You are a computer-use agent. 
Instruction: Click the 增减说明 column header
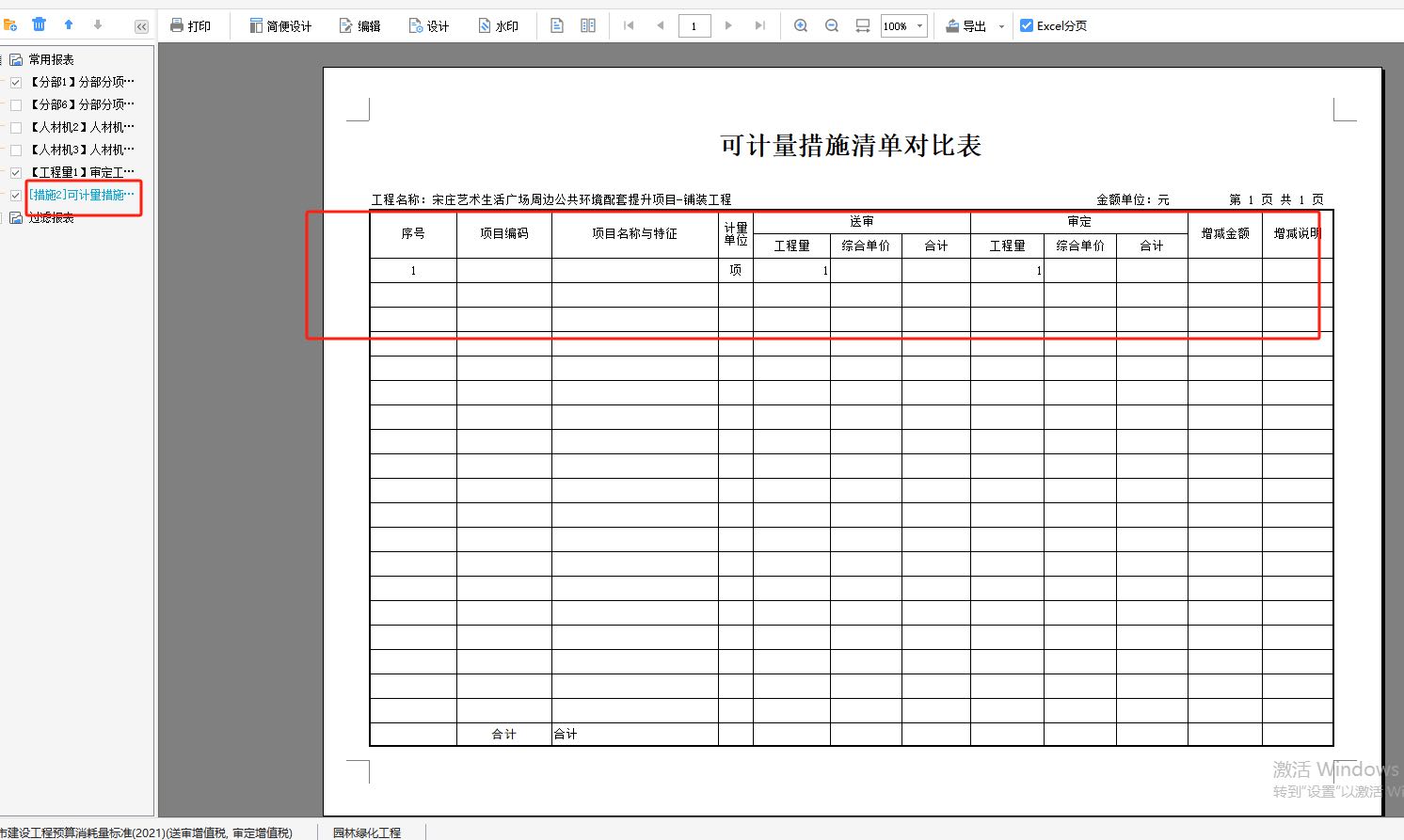(x=1298, y=233)
